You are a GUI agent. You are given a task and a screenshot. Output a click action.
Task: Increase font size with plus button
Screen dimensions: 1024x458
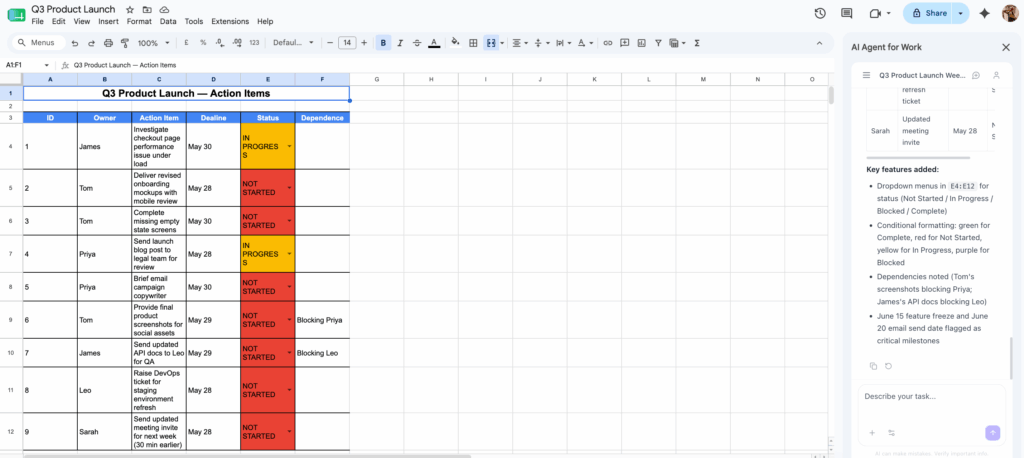[364, 43]
